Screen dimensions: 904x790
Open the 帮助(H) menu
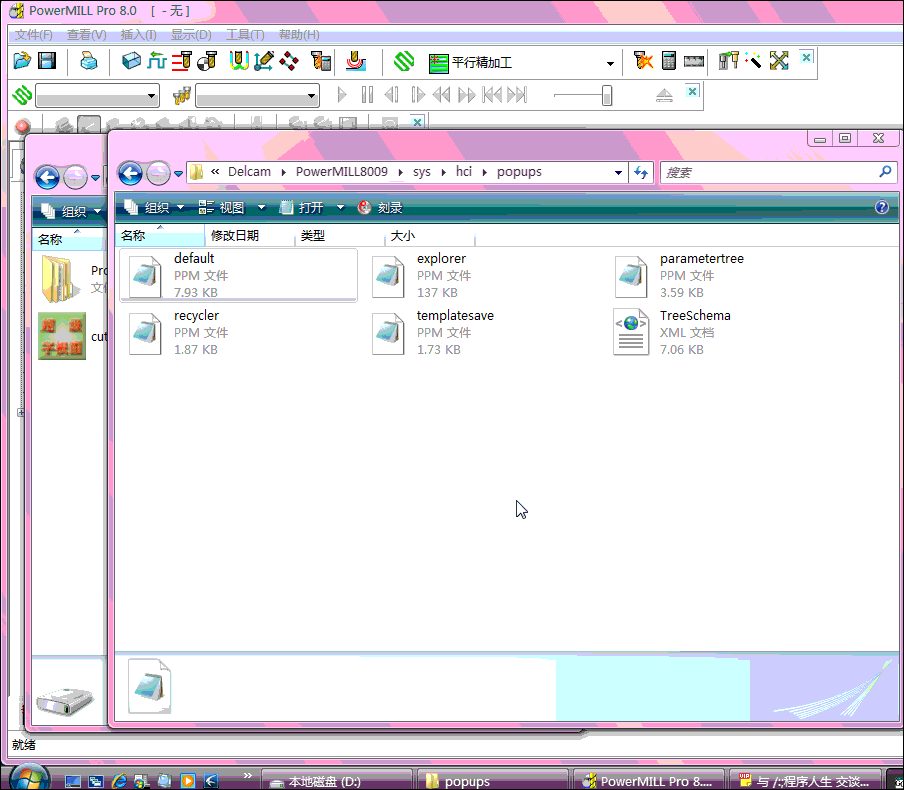click(299, 35)
